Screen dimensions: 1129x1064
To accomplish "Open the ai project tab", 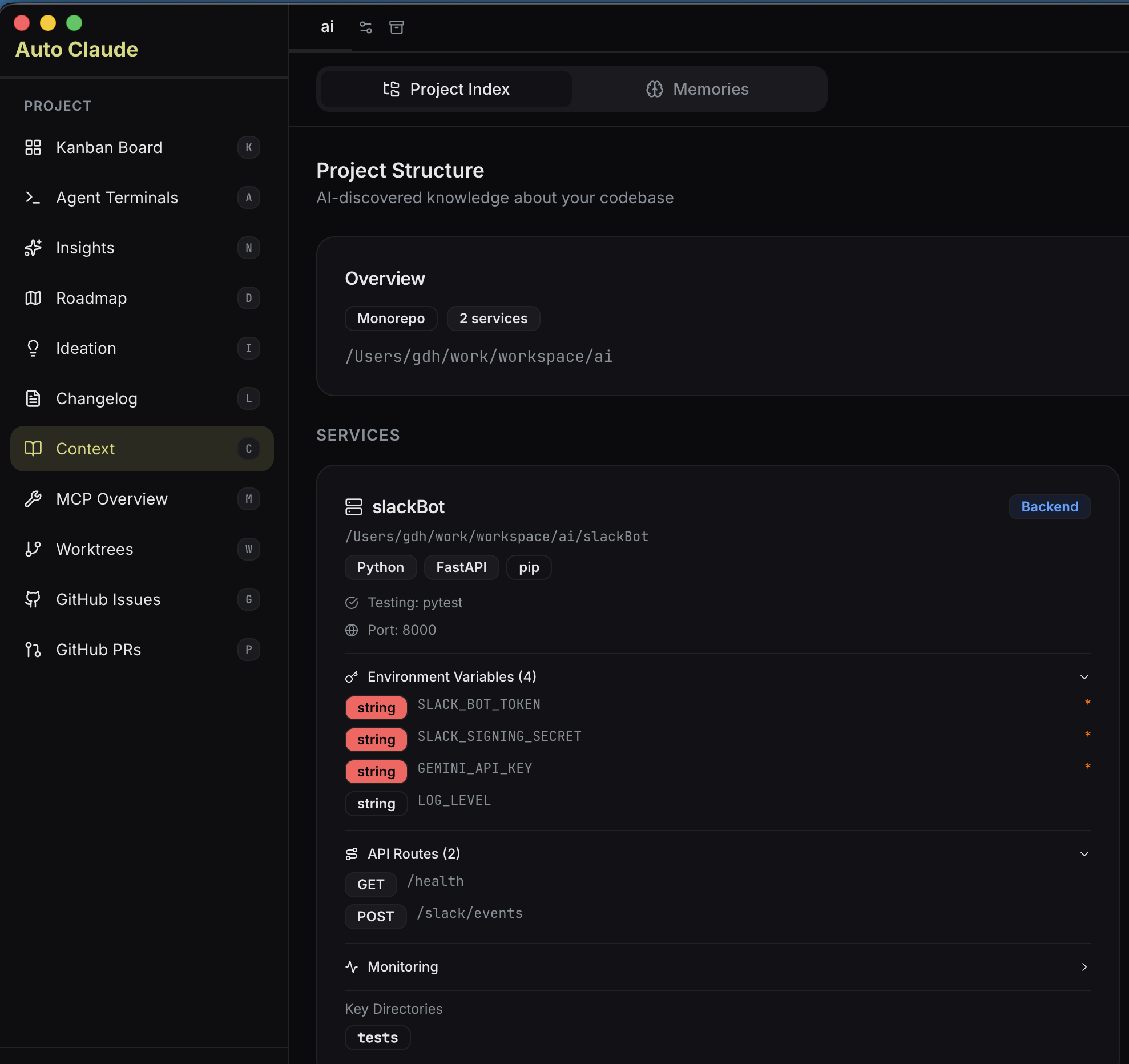I will [x=326, y=27].
